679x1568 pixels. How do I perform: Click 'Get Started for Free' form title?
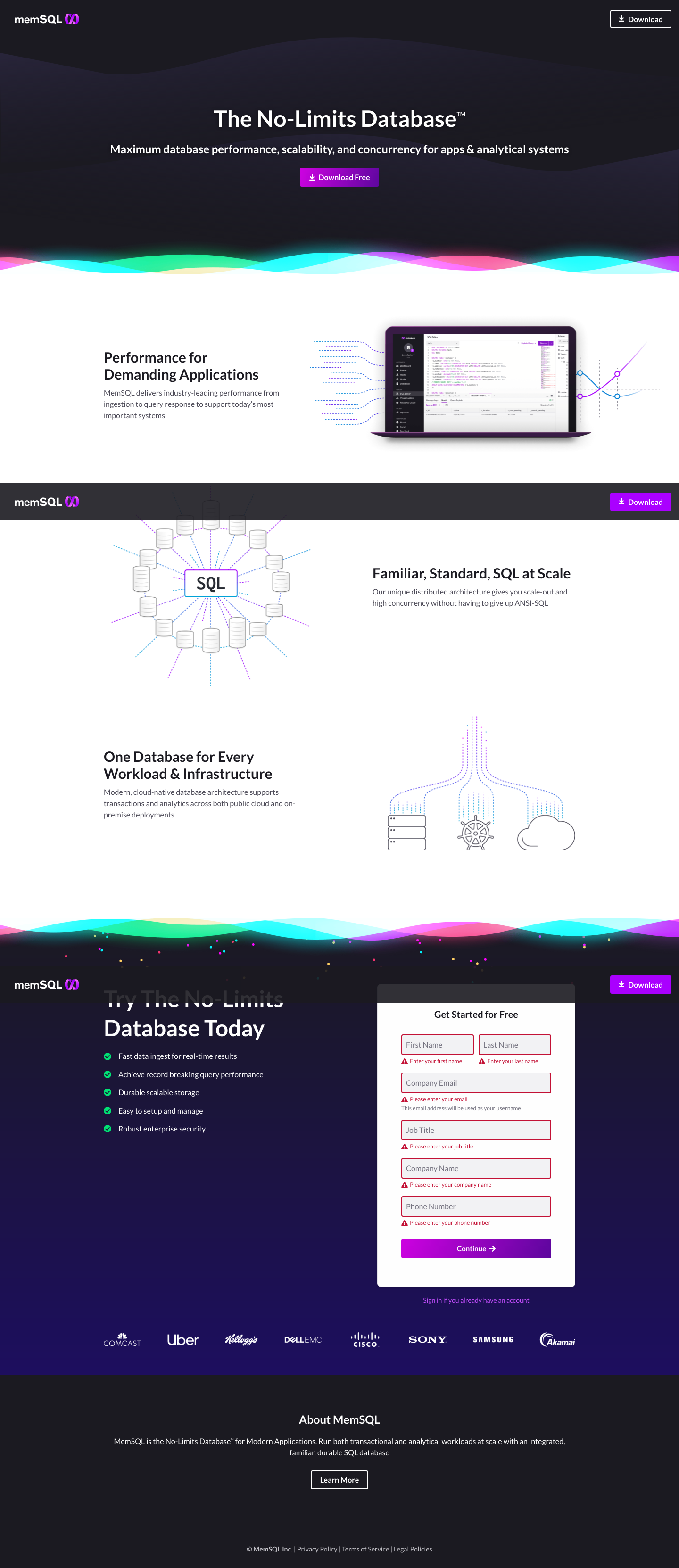(476, 1014)
